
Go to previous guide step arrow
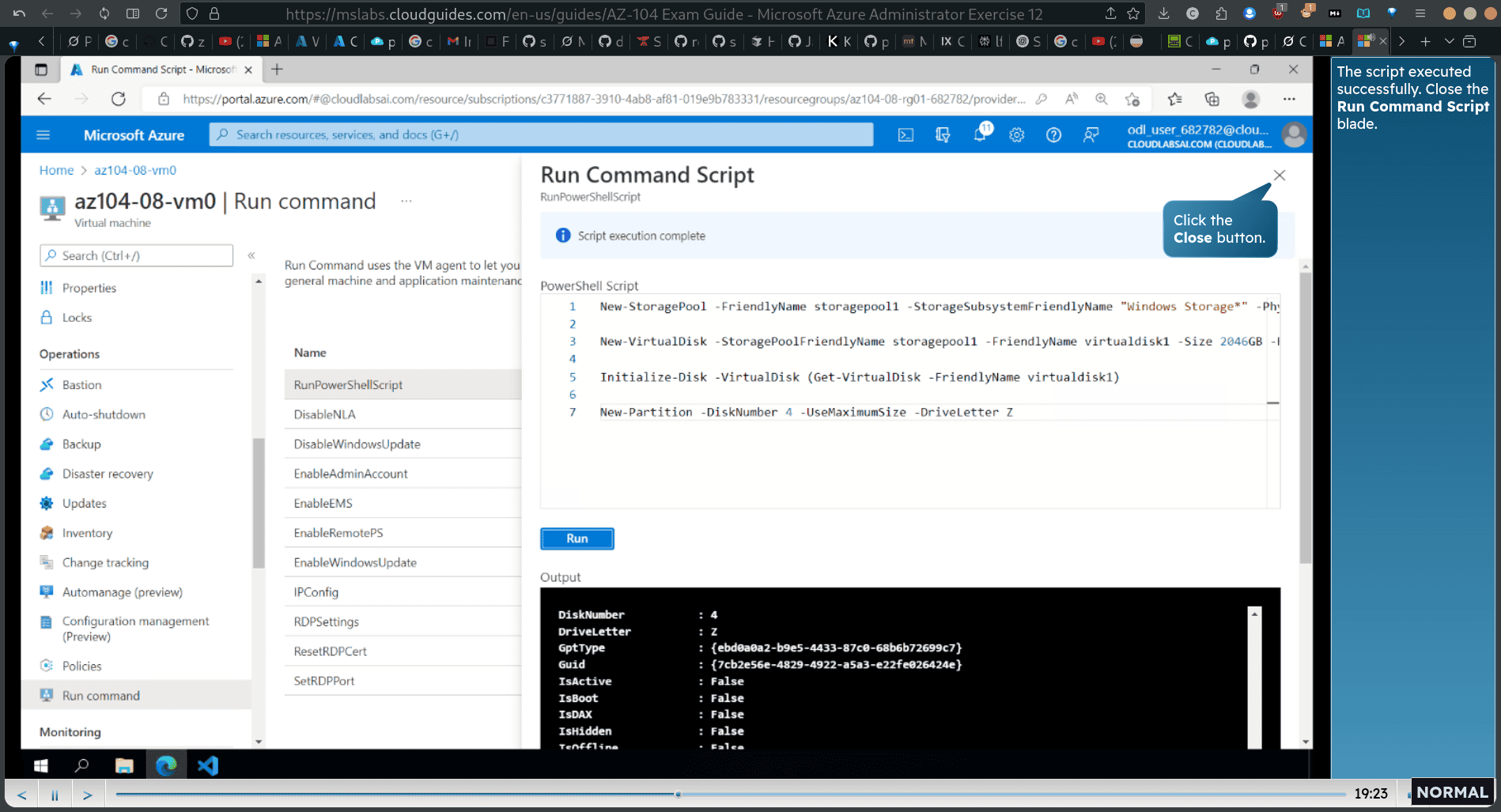coord(21,795)
